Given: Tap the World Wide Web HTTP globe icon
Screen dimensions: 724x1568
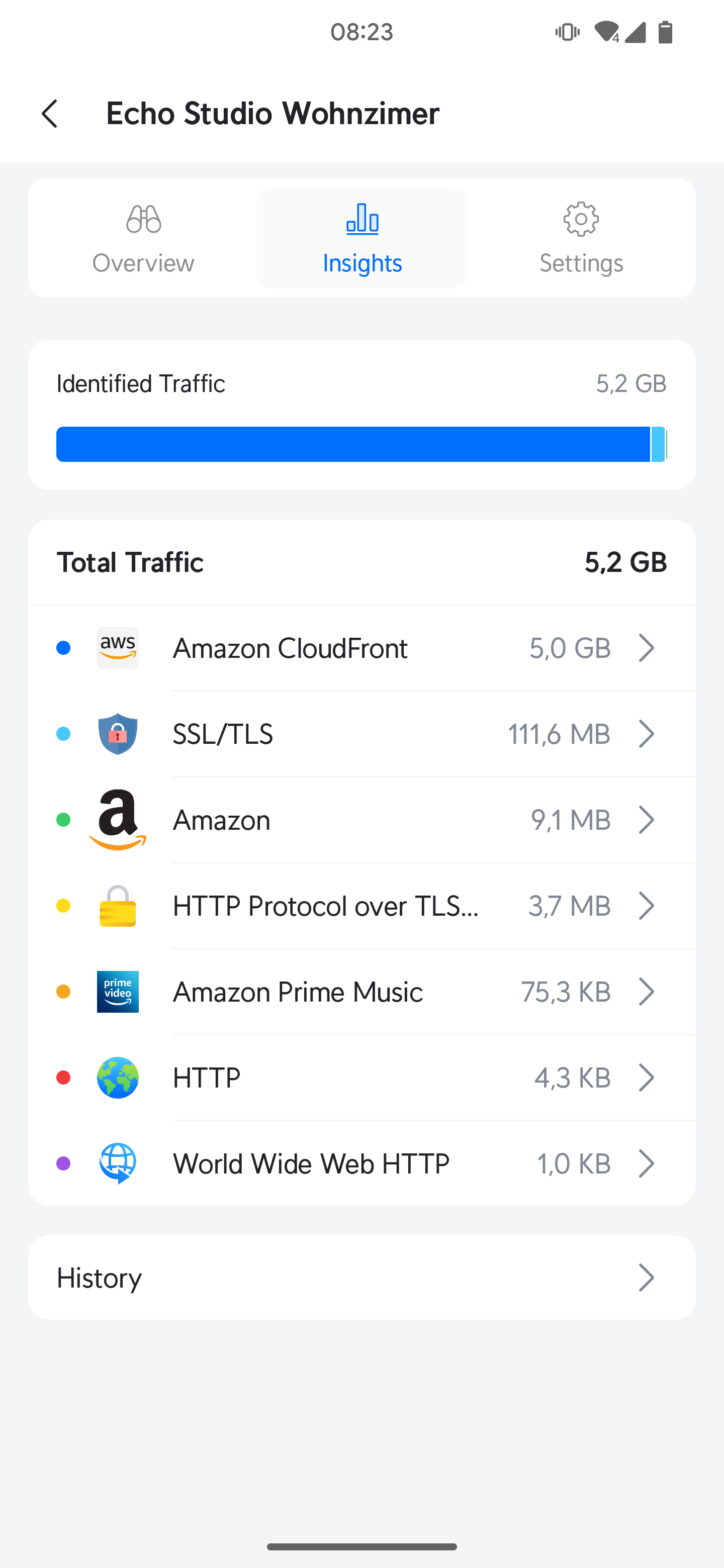Looking at the screenshot, I should [x=118, y=1163].
